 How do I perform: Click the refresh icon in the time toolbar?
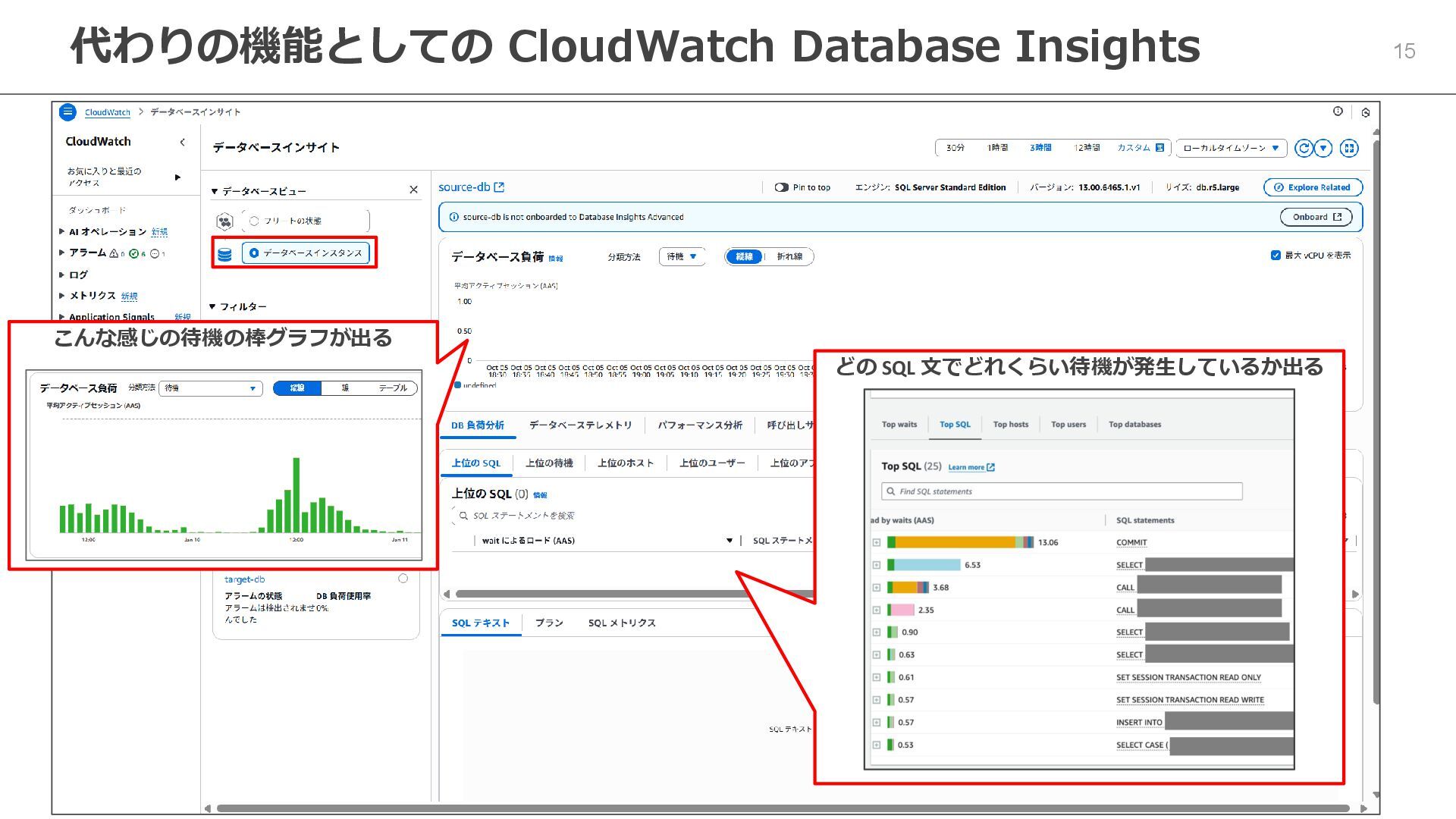click(1304, 148)
